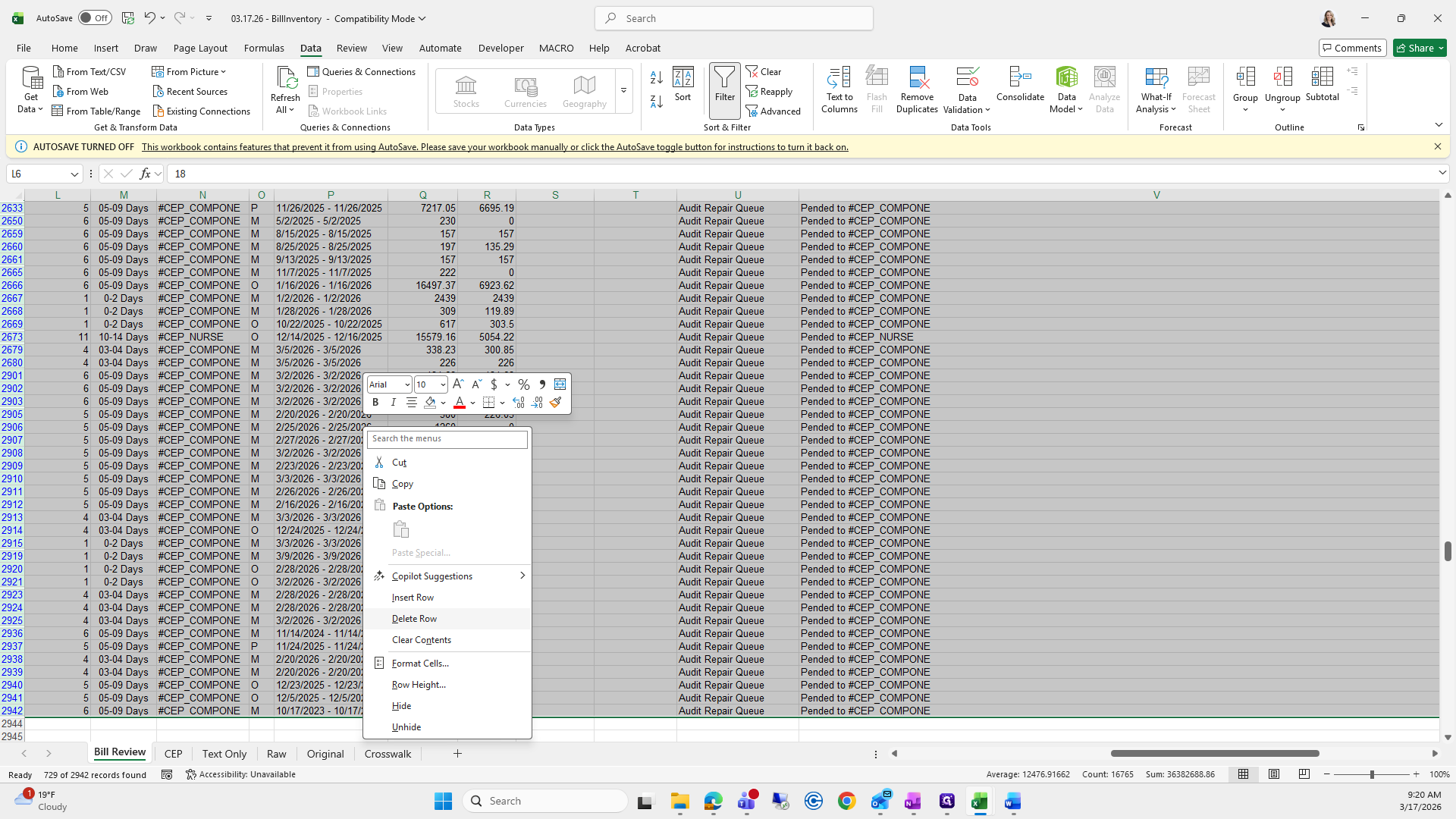
Task: Click the AutoSave instructions link
Action: tap(494, 147)
